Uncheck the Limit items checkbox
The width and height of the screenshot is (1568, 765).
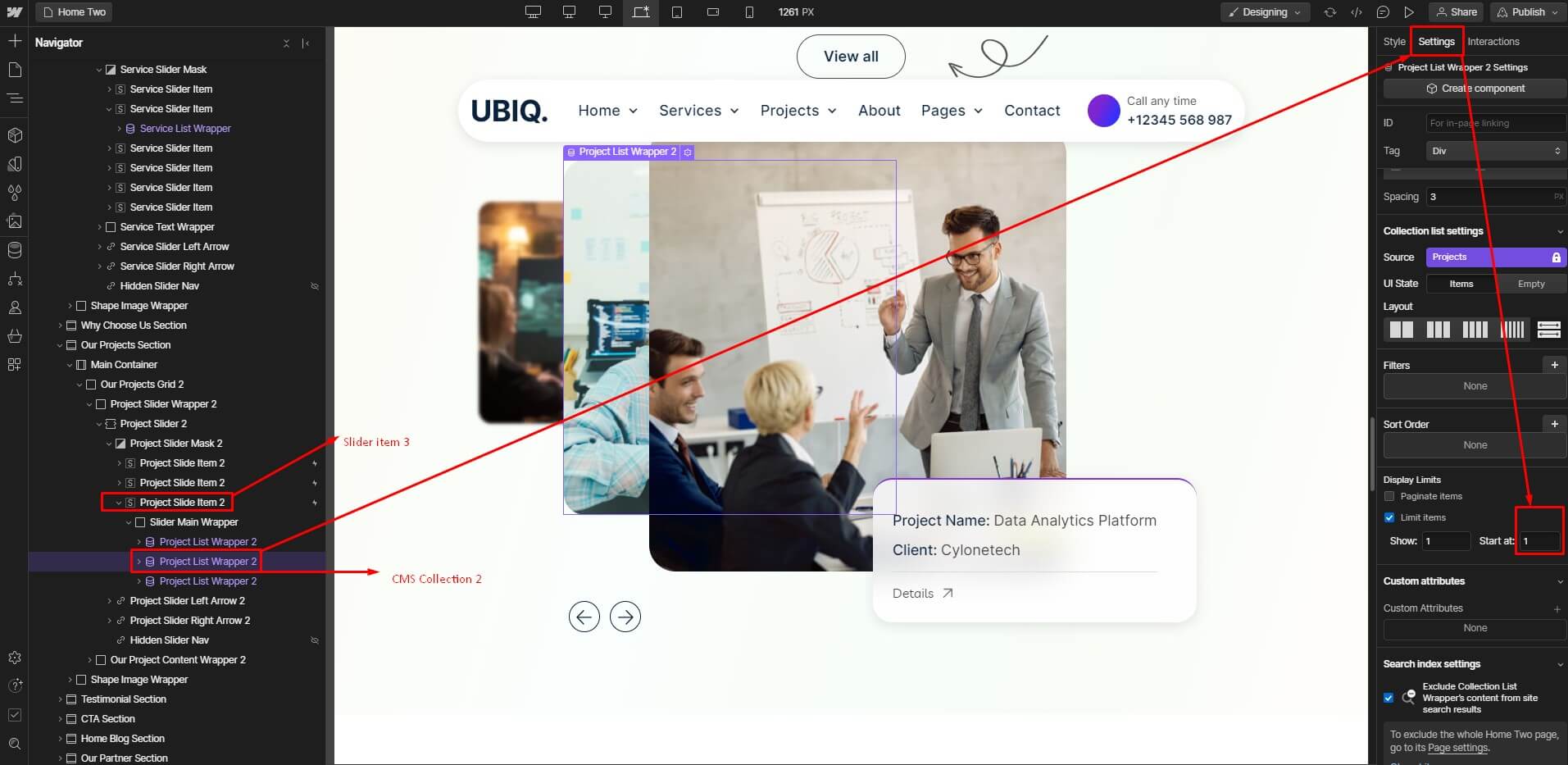pyautogui.click(x=1388, y=517)
